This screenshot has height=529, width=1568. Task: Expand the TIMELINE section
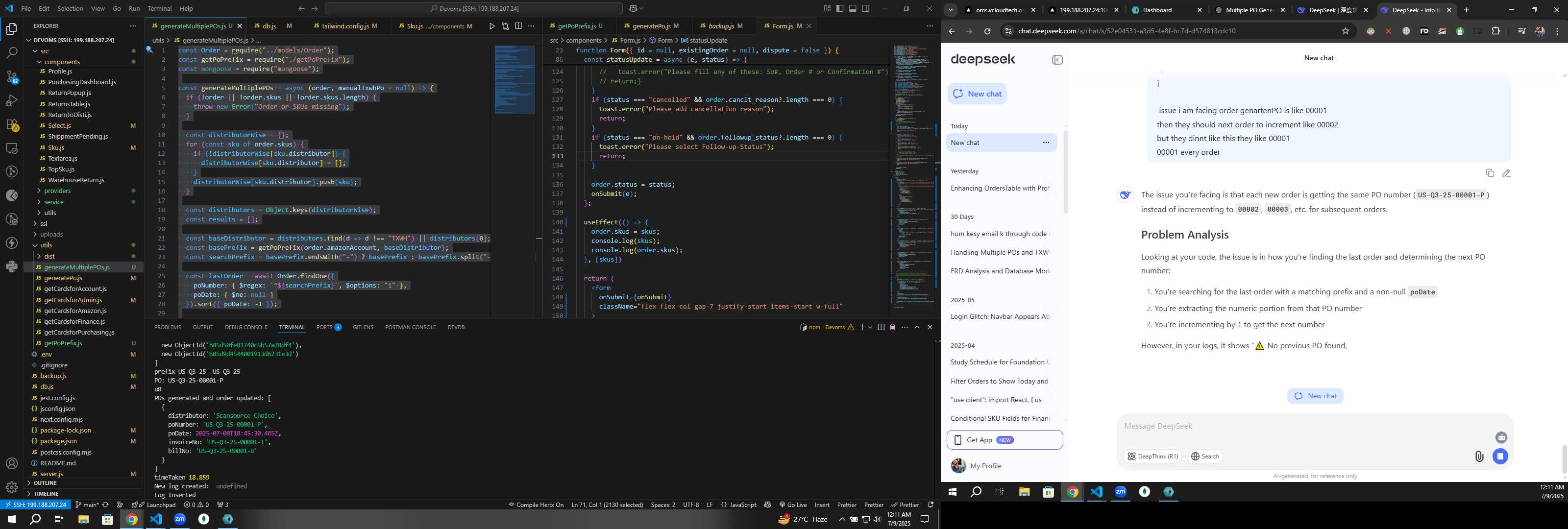pos(46,494)
